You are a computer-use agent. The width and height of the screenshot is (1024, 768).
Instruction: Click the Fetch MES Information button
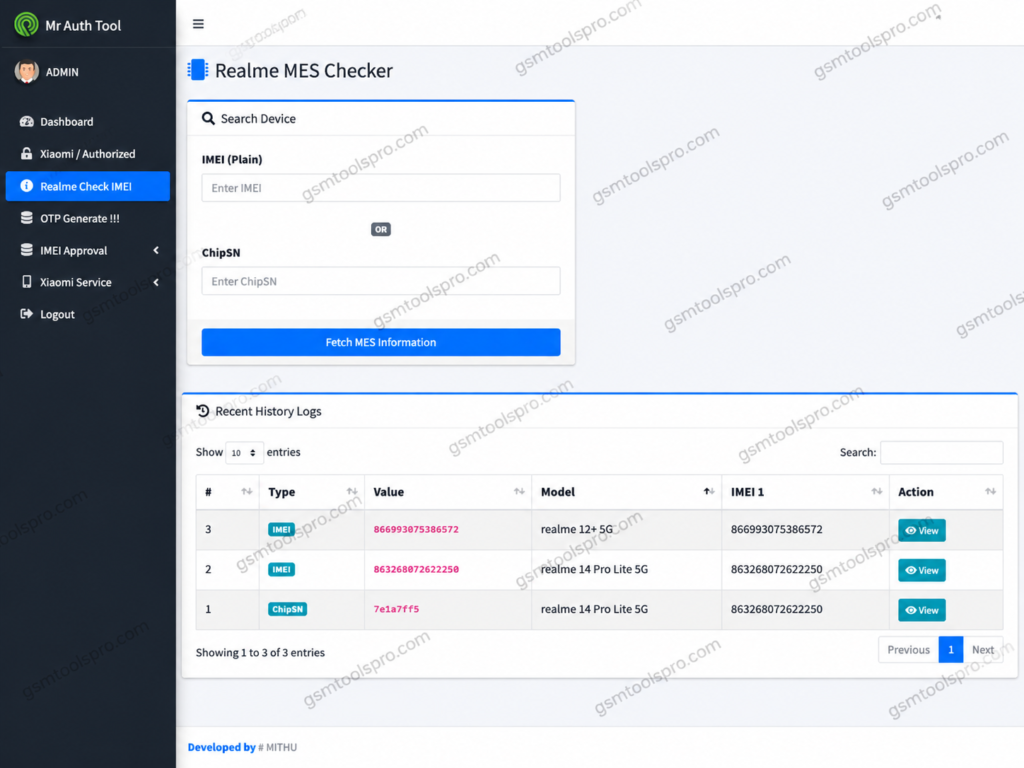(x=381, y=342)
